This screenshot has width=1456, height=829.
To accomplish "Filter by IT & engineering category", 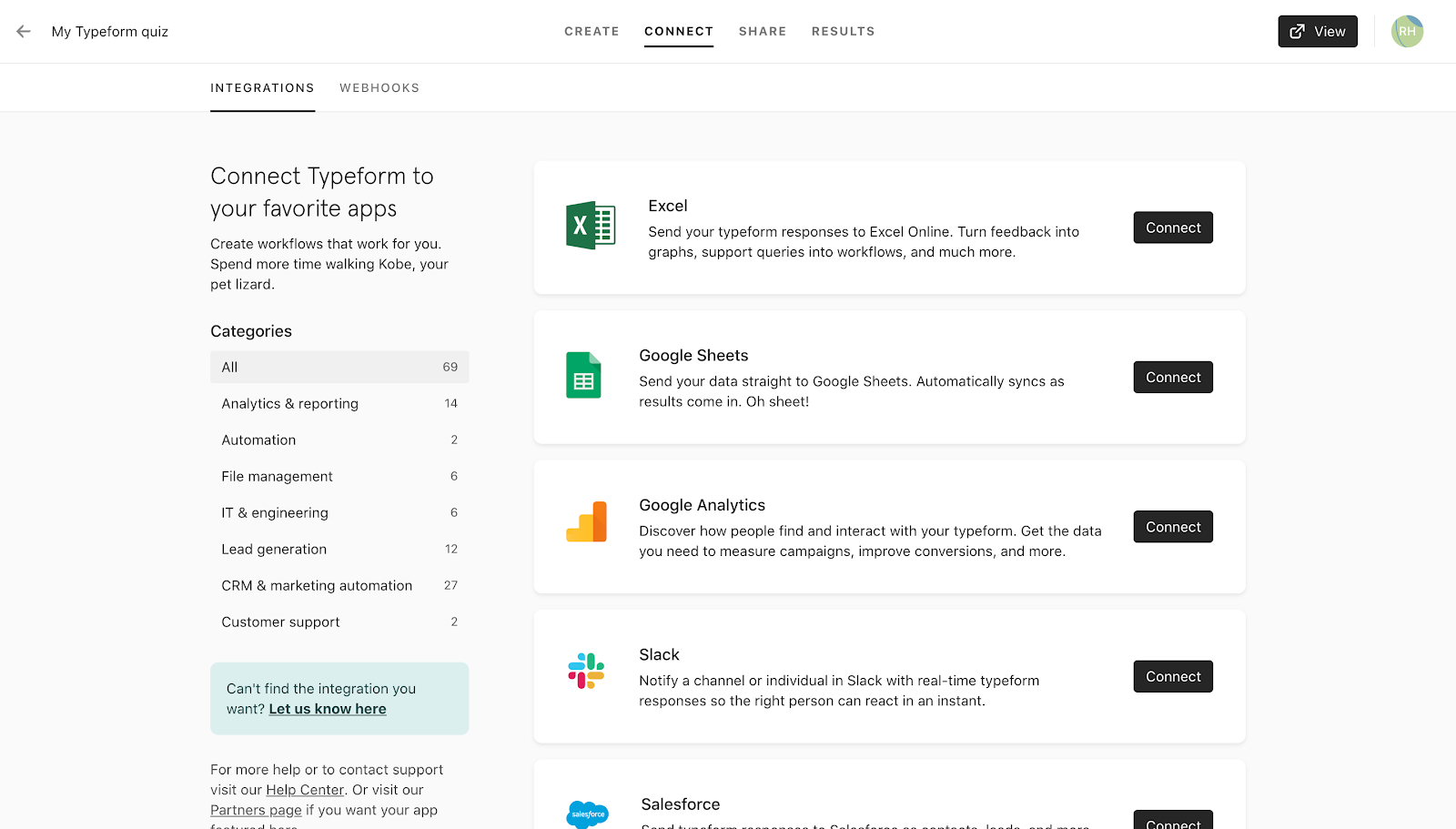I will (339, 512).
